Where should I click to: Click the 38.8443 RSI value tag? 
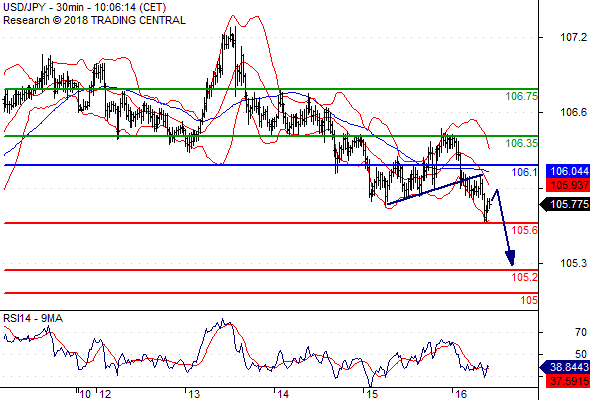click(x=564, y=367)
